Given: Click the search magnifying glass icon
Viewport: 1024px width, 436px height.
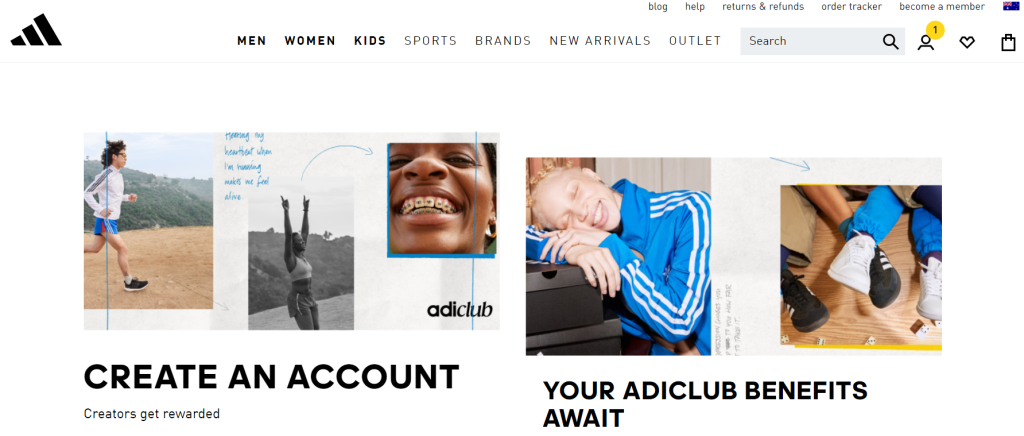Looking at the screenshot, I should [x=890, y=41].
